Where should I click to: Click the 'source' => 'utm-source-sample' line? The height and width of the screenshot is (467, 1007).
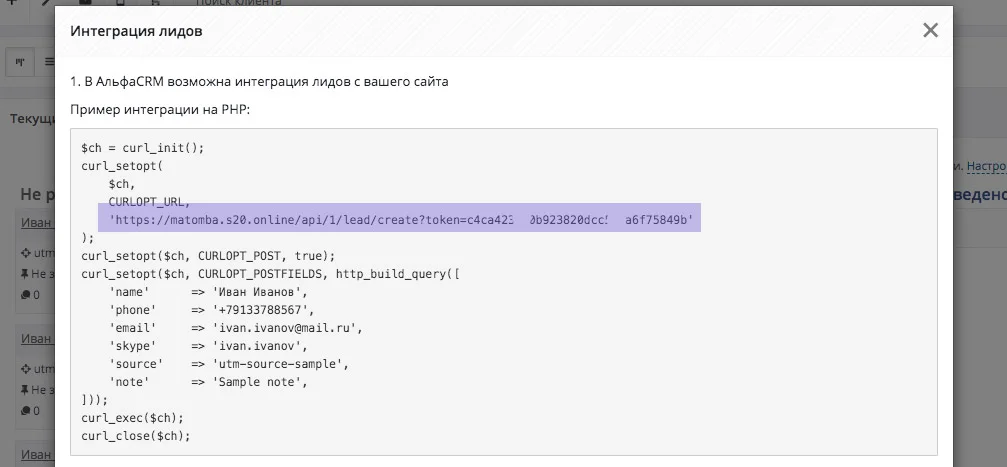point(229,364)
